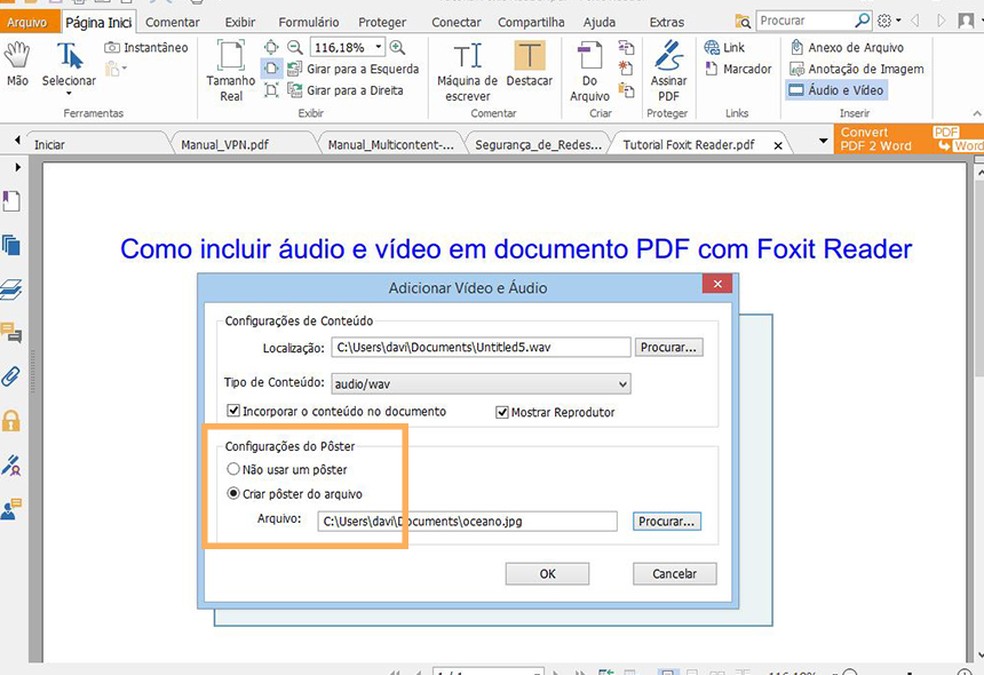
Task: Click Cancelar button in dialog
Action: [675, 573]
